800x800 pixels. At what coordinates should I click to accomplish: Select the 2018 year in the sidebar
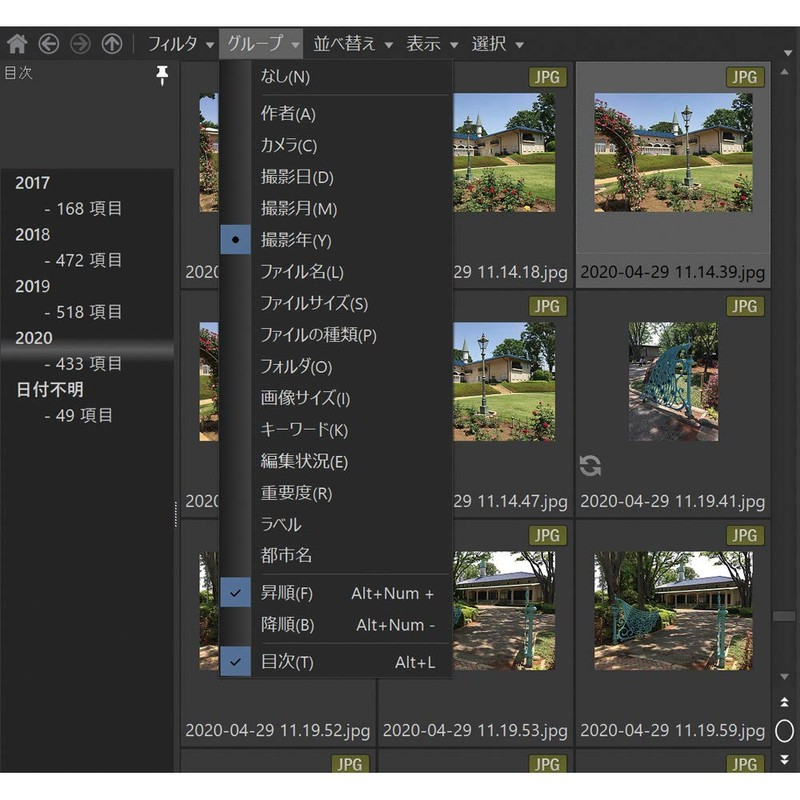pos(31,235)
